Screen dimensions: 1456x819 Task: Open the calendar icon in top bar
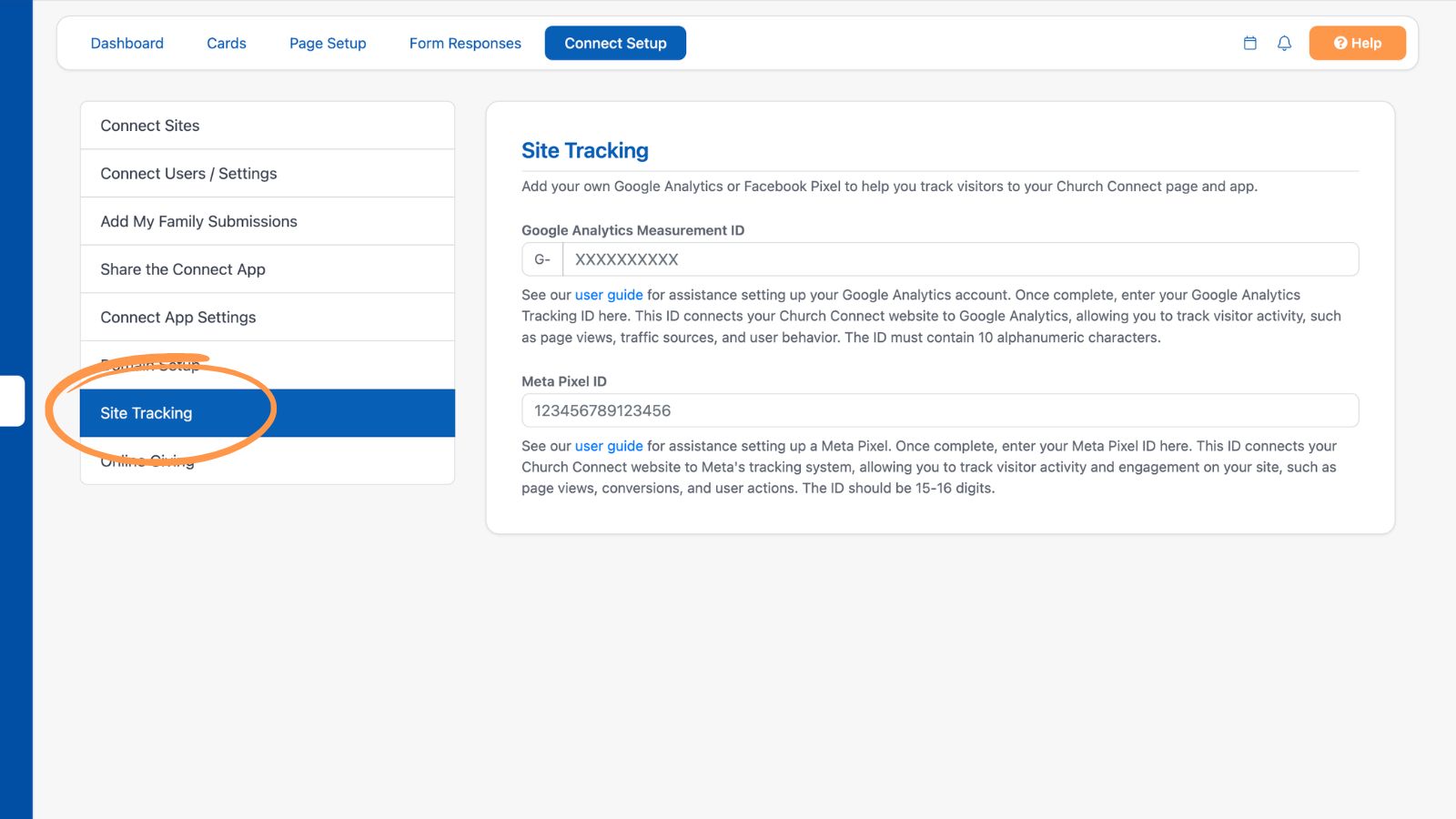pyautogui.click(x=1250, y=43)
